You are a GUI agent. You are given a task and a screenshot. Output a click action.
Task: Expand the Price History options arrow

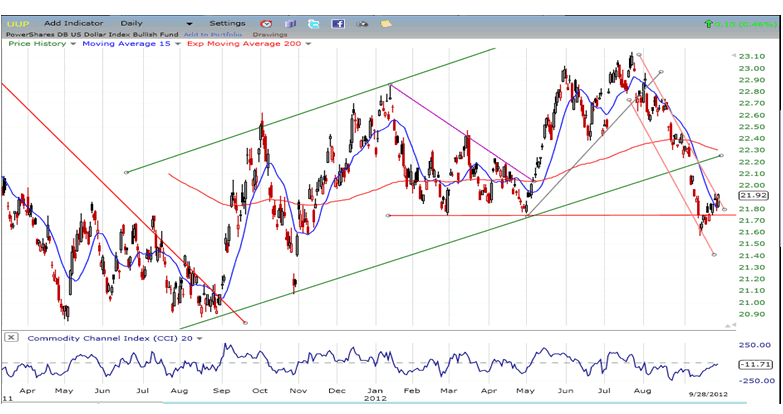[71, 44]
